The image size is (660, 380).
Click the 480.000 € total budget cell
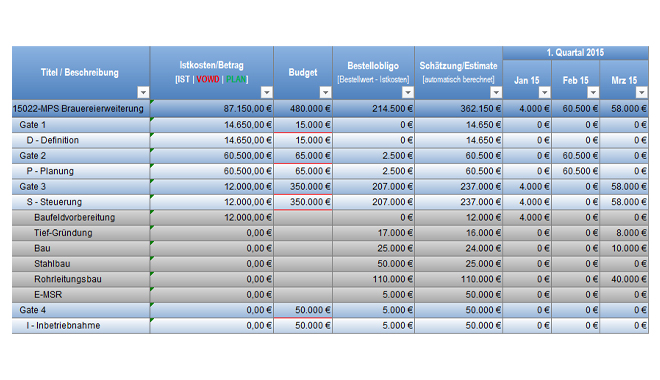[303, 109]
